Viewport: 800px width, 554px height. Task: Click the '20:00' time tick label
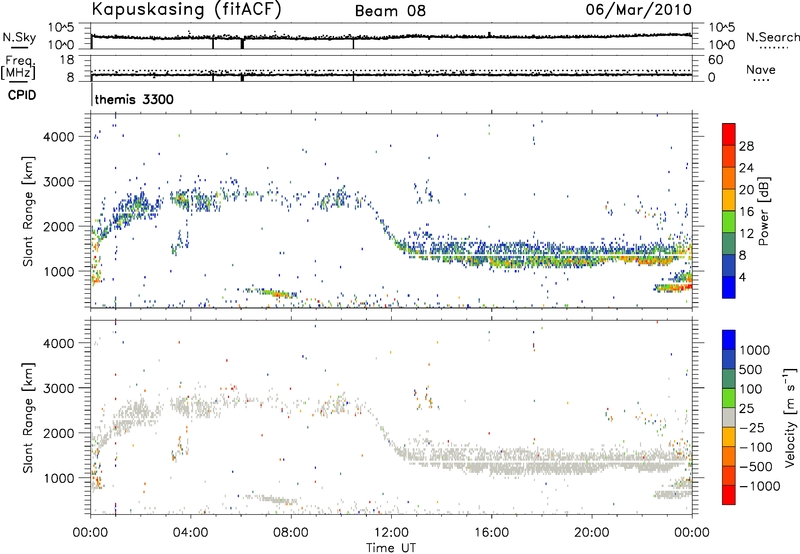(592, 533)
